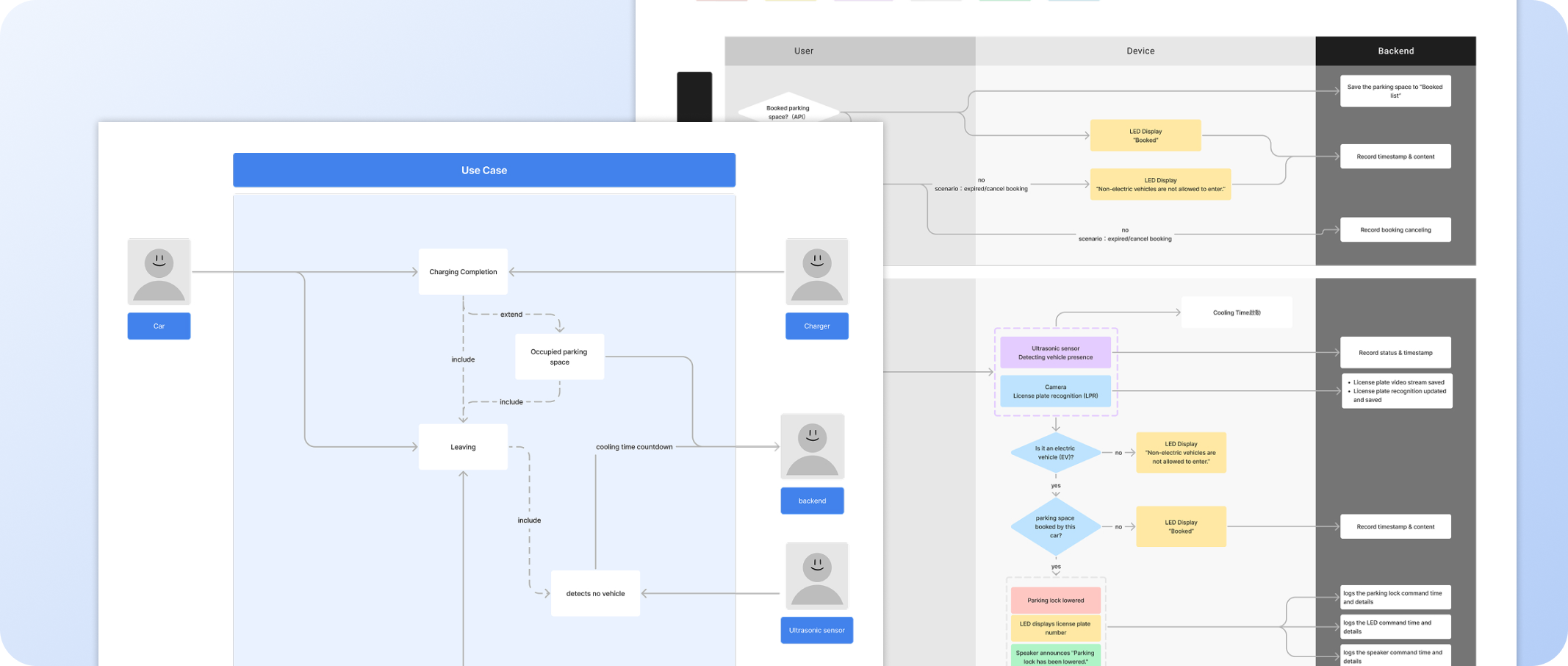
Task: Click the cooling time countdown label
Action: coord(634,446)
